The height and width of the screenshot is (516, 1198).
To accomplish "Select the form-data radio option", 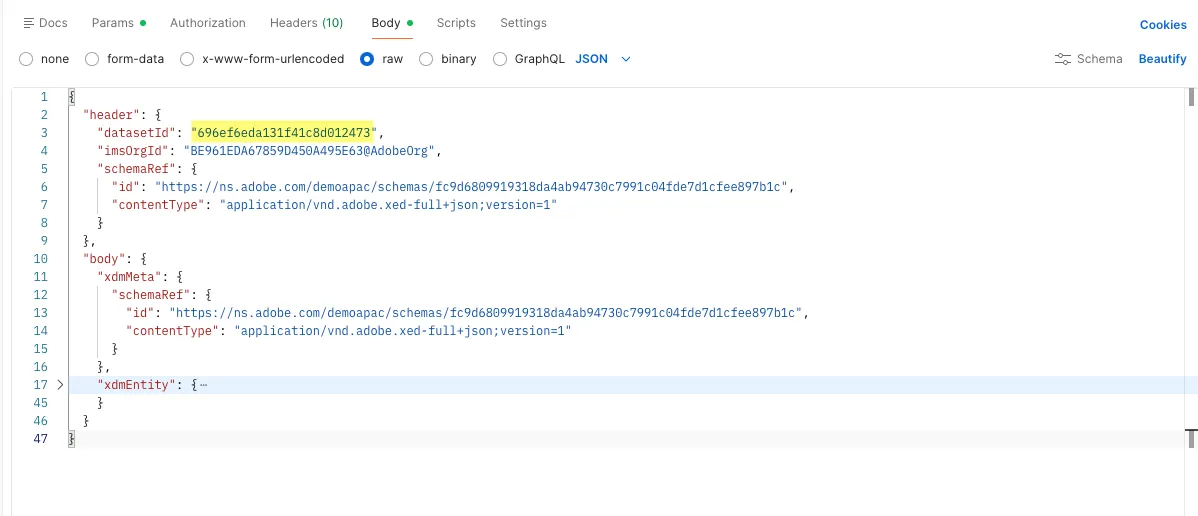I will [92, 59].
